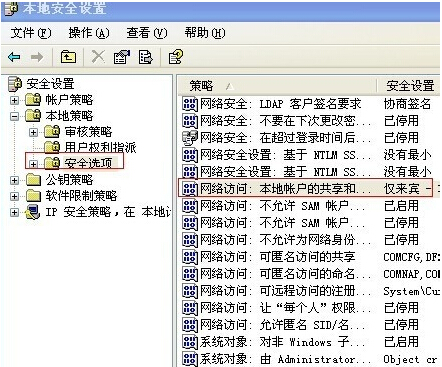This screenshot has width=442, height=367.
Task: Click the 安全设置 root node icon
Action: pyautogui.click(x=15, y=84)
